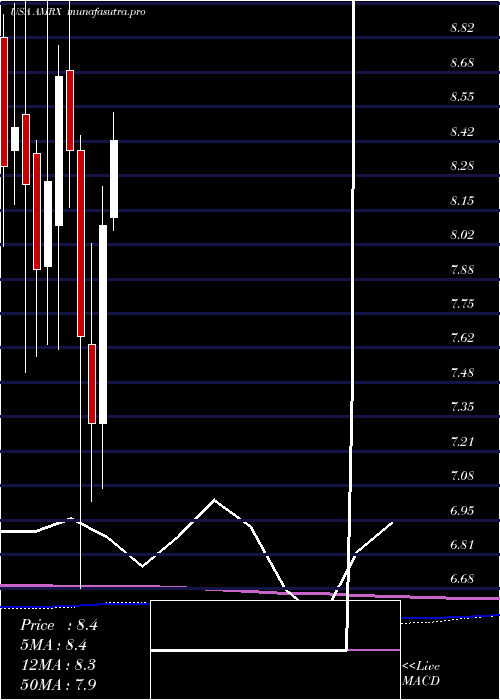The width and height of the screenshot is (500, 700).
Task: Click the 5MA : 8.4 readout
Action: pos(53,645)
